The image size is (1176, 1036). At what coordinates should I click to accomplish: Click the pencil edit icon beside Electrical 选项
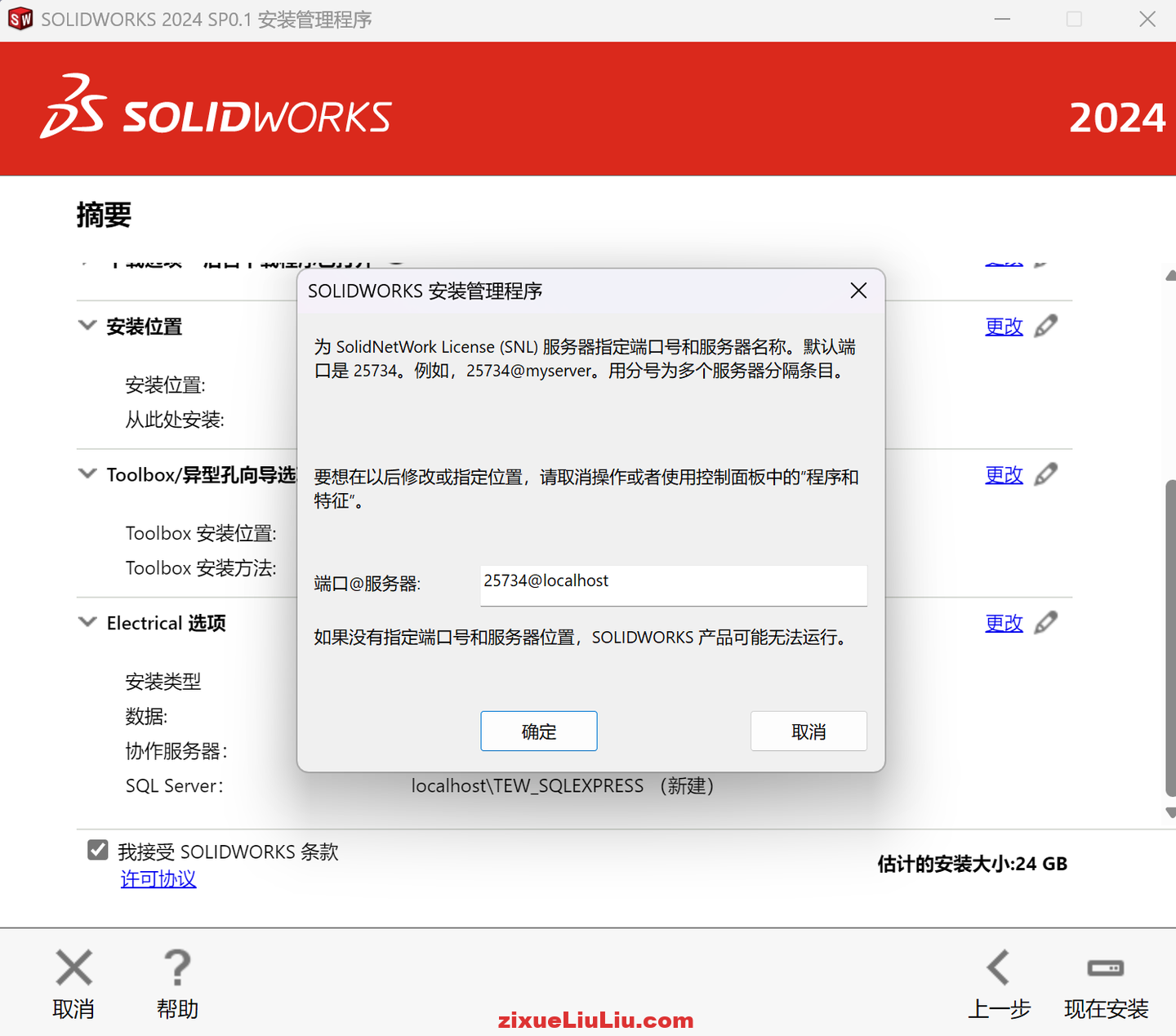coord(1046,622)
